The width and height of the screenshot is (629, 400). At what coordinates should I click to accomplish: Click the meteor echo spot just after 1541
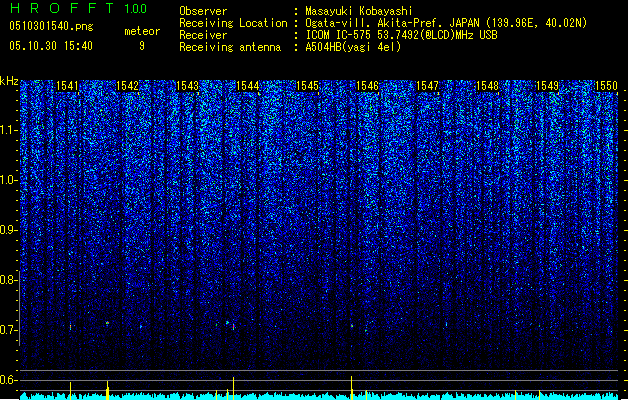71,327
